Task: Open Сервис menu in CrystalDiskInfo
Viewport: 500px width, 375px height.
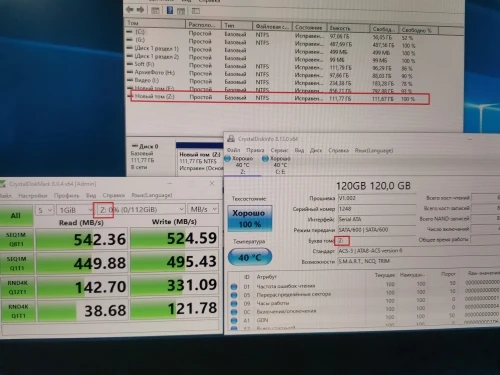Action: [x=279, y=150]
